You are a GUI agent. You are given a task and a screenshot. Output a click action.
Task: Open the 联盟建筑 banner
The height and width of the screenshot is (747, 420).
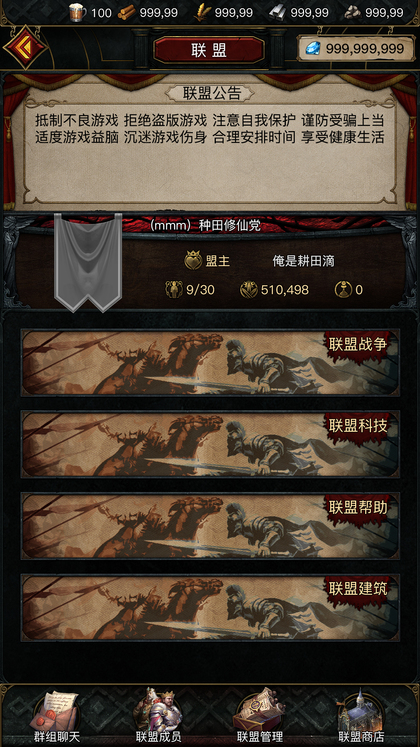tap(210, 607)
